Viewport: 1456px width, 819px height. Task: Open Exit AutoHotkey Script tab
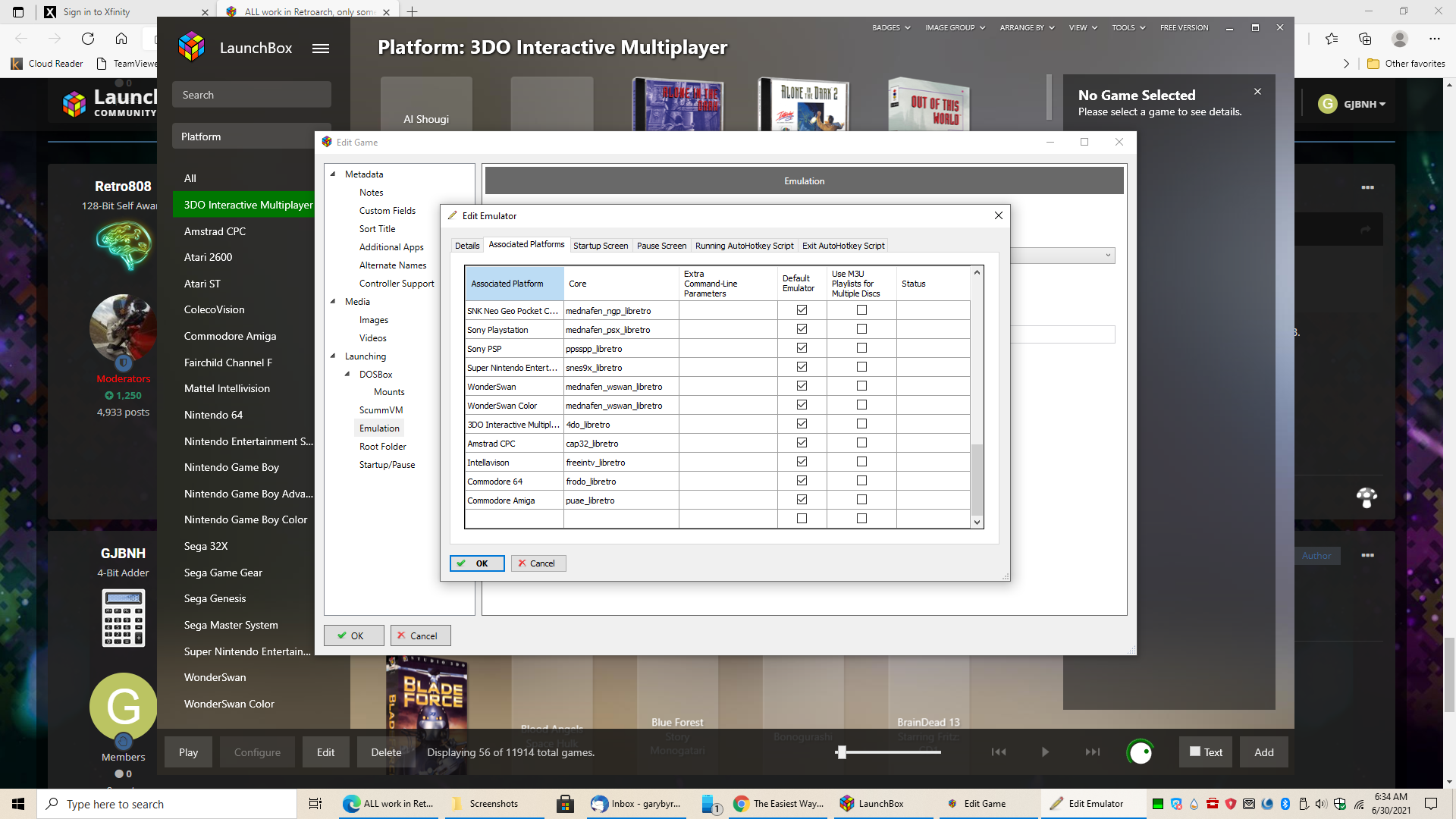tap(843, 246)
